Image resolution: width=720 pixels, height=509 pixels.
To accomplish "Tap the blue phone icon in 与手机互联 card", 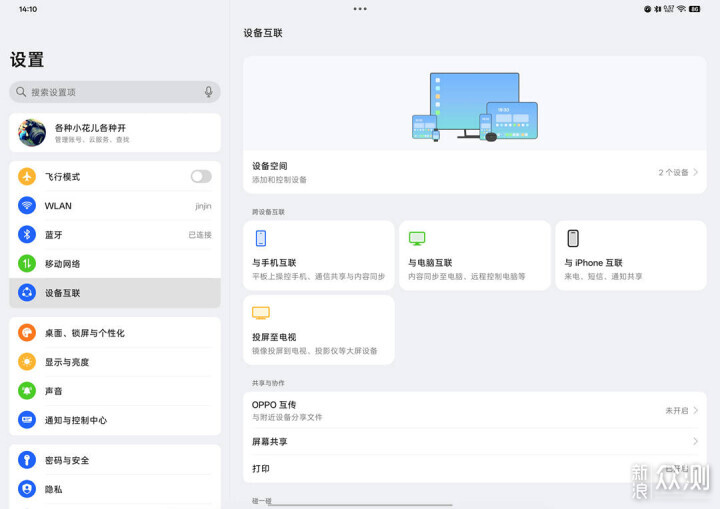I will tap(261, 238).
